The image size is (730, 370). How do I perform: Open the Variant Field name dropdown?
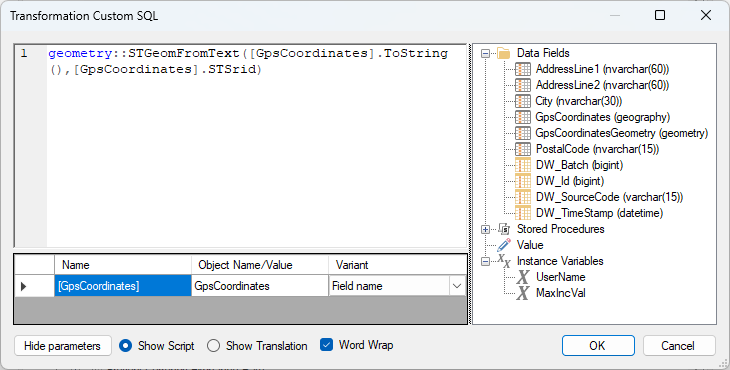pos(457,286)
